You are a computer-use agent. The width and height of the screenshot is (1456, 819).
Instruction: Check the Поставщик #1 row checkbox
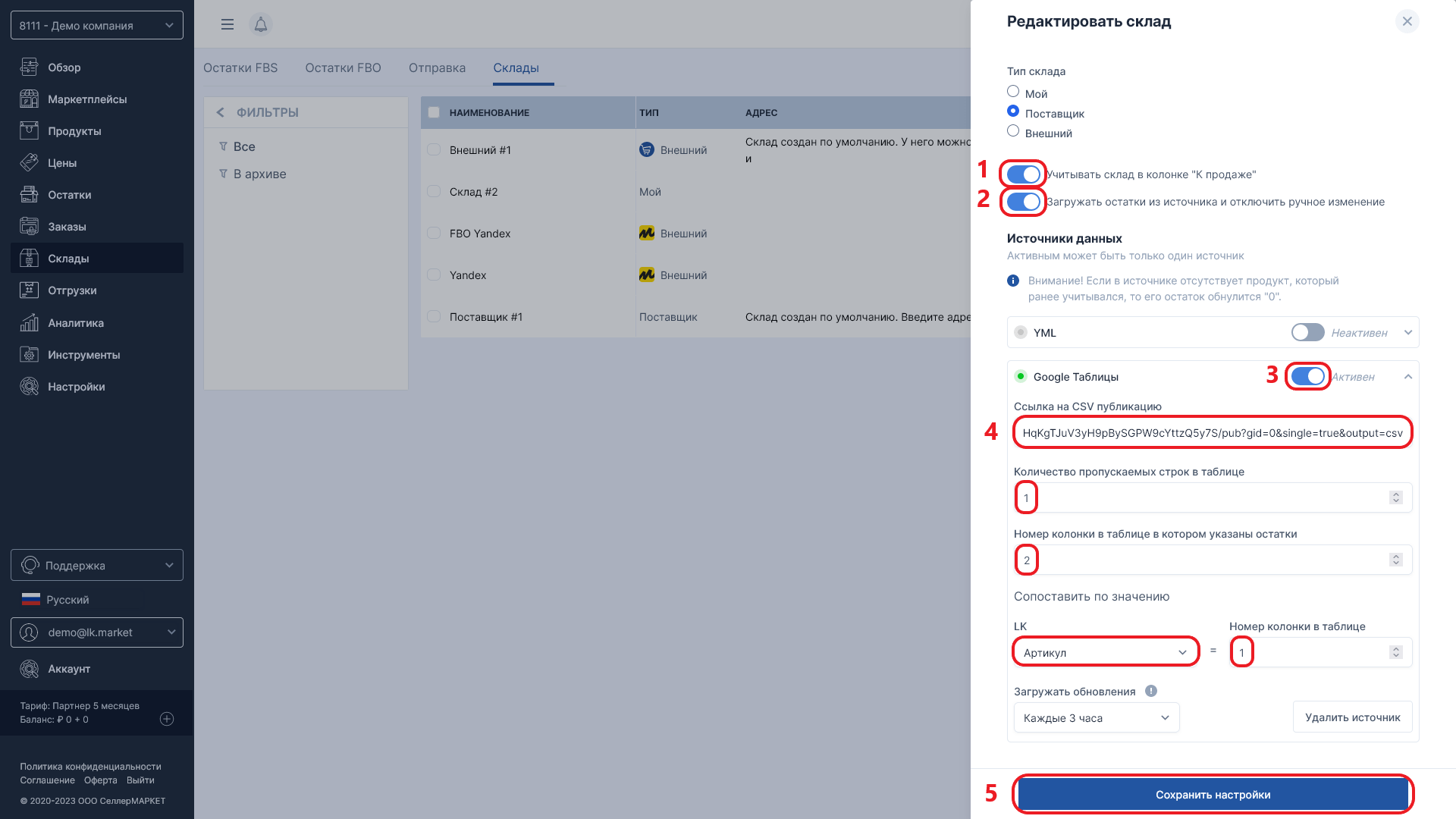pos(434,316)
